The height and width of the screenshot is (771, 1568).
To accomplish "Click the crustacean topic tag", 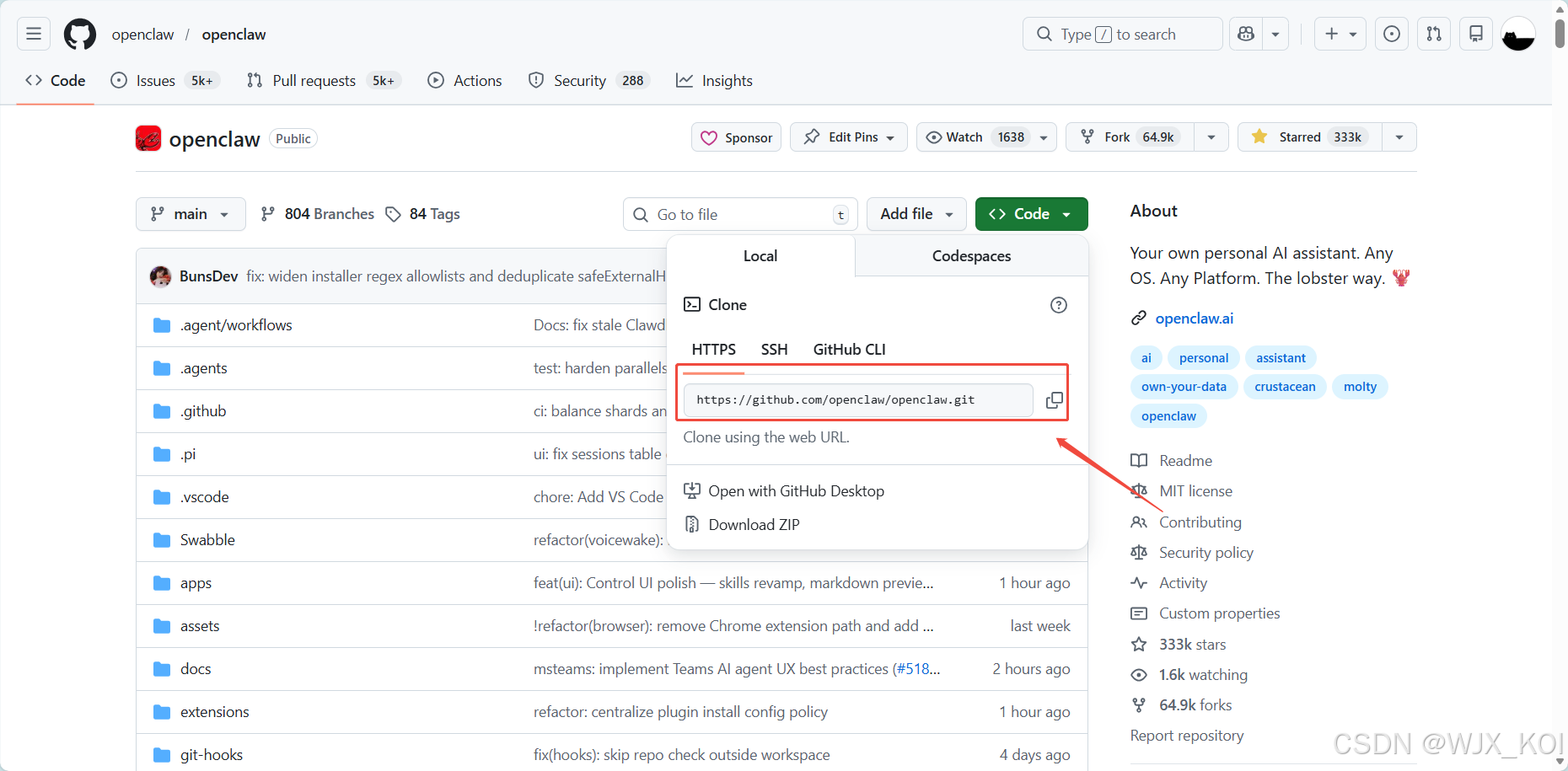I will point(1285,387).
